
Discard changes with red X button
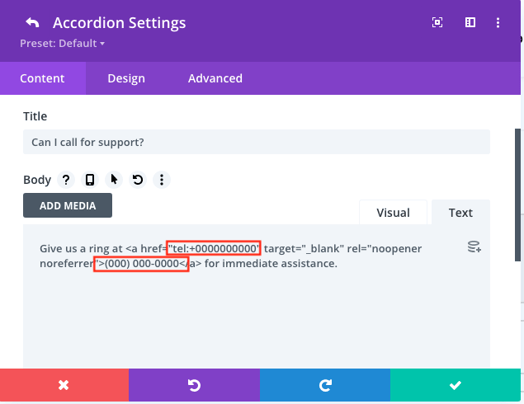64,385
